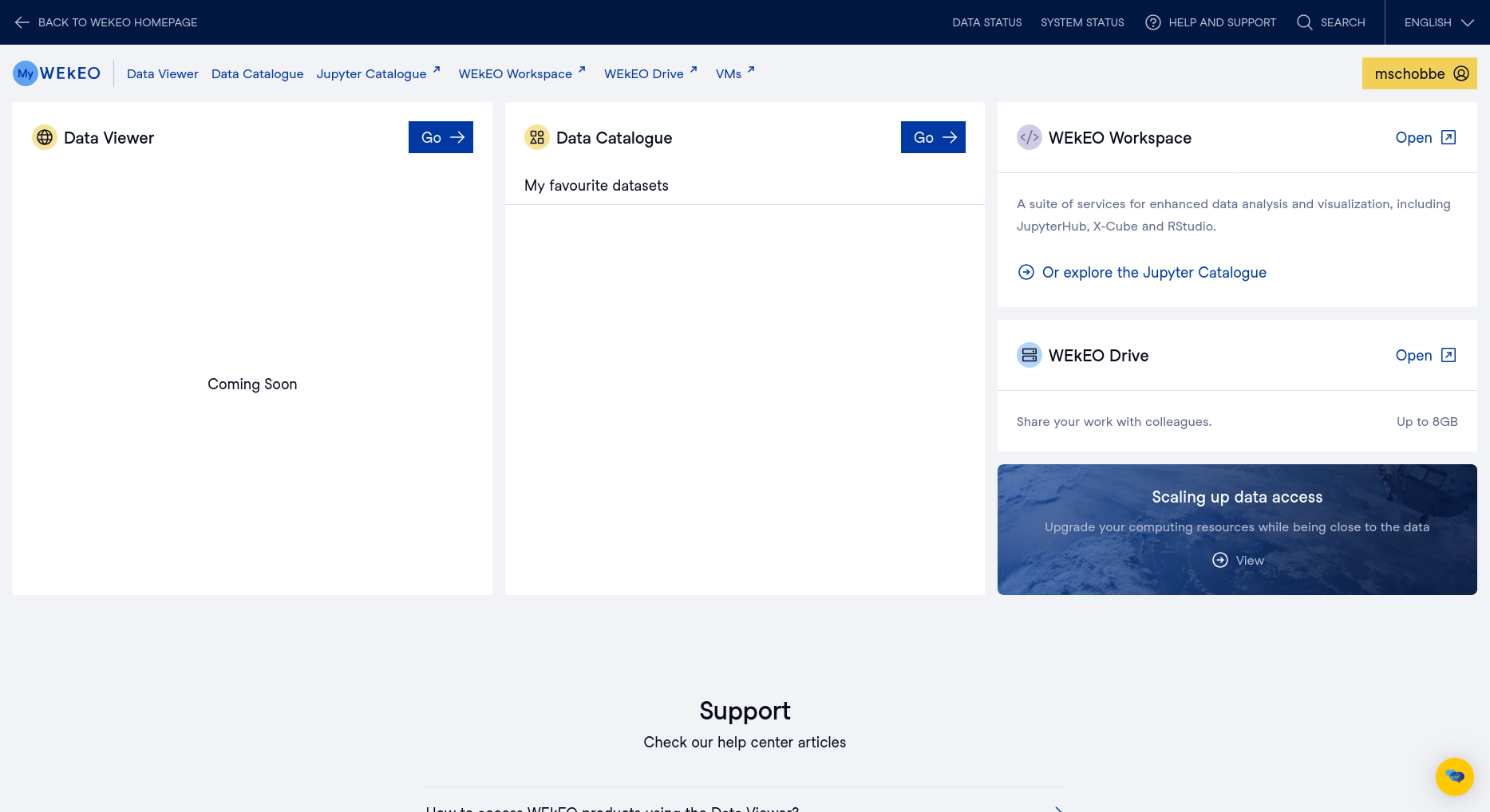Click Go button on Data Viewer card
The width and height of the screenshot is (1490, 812).
[441, 137]
